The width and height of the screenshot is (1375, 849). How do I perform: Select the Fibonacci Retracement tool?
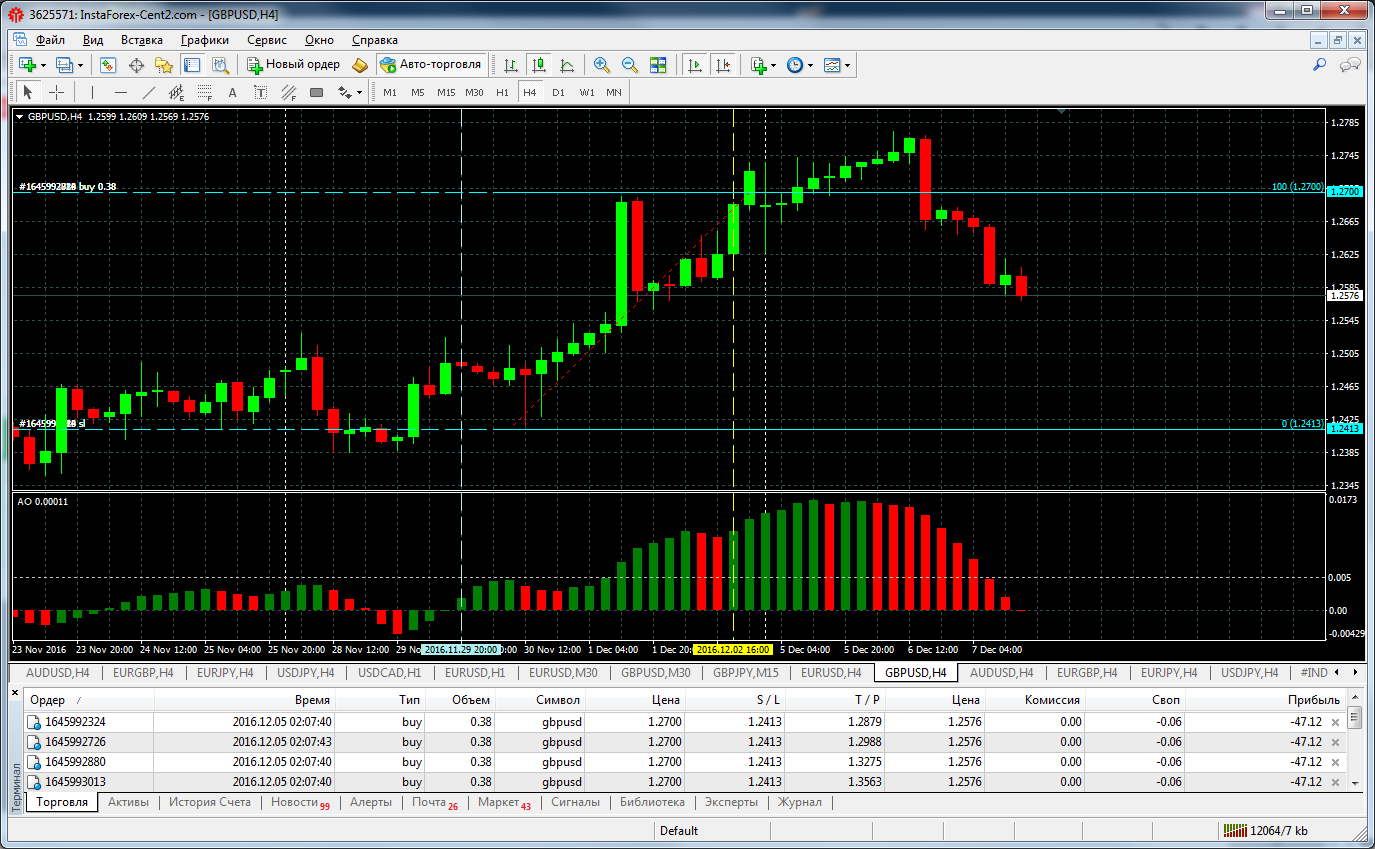205,92
